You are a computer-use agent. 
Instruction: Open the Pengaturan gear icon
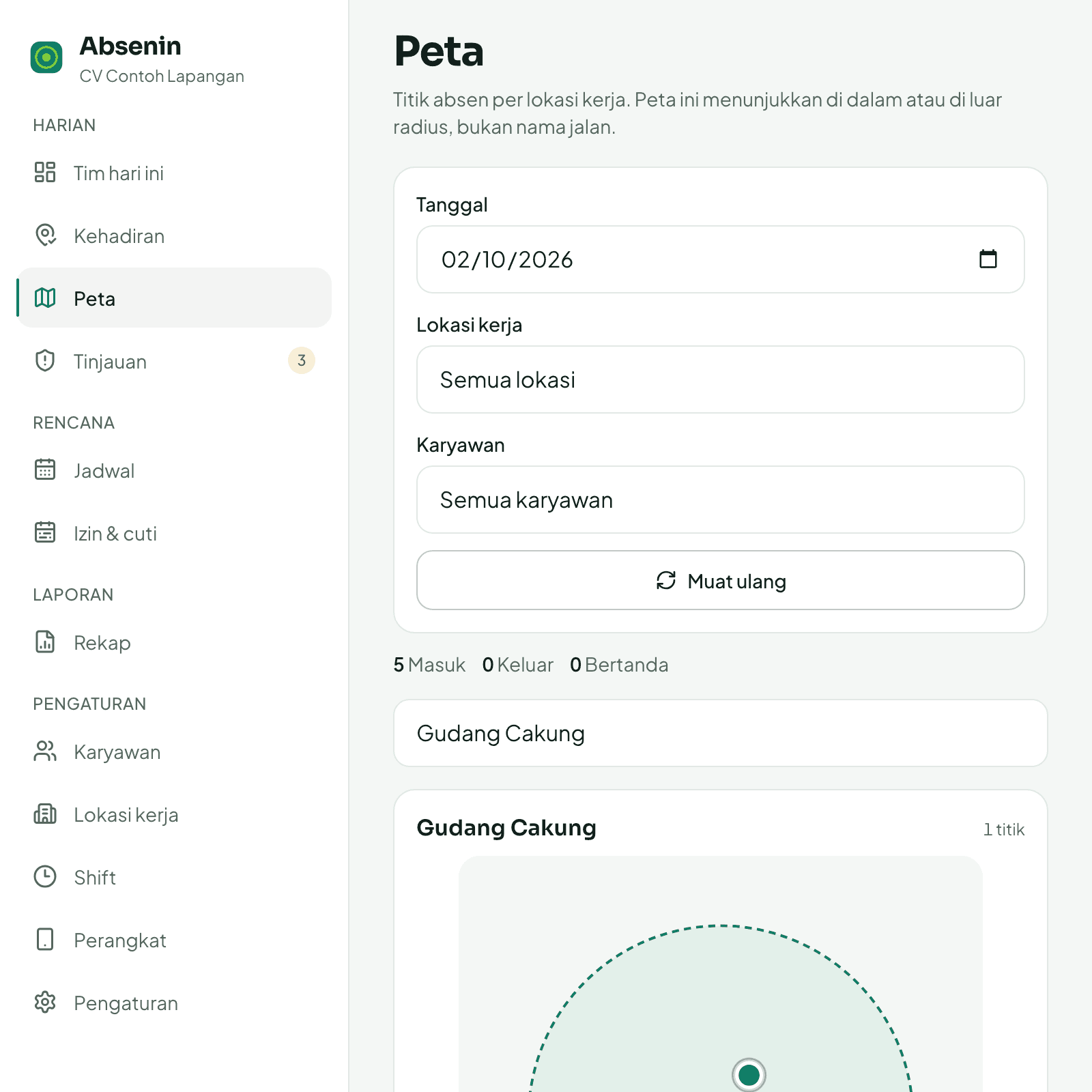pos(45,1002)
